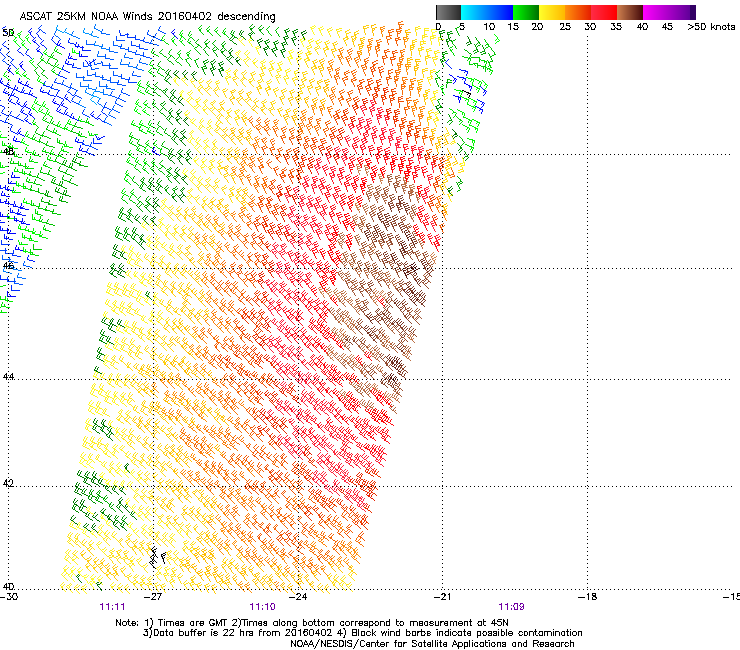Click the note "Times along bottom correspond to measurement at 45N"
This screenshot has height=650, width=740.
[375, 623]
